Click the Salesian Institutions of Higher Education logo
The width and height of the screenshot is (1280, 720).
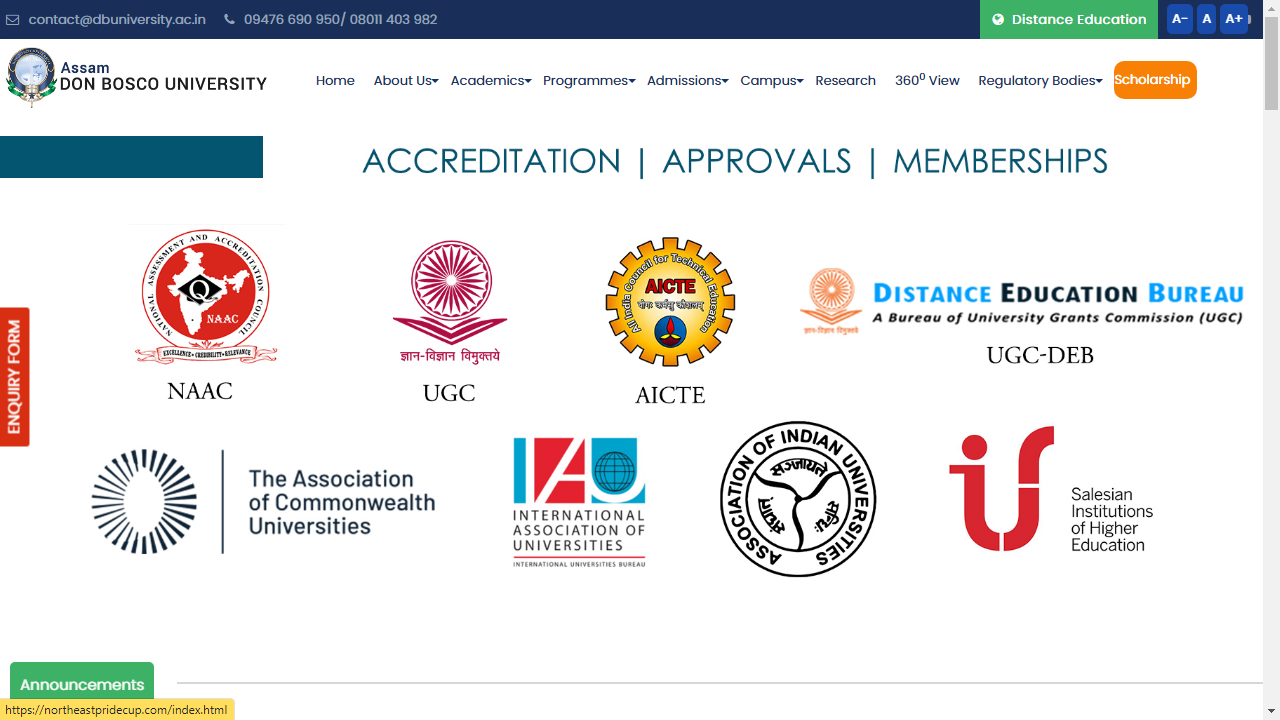coord(1051,489)
